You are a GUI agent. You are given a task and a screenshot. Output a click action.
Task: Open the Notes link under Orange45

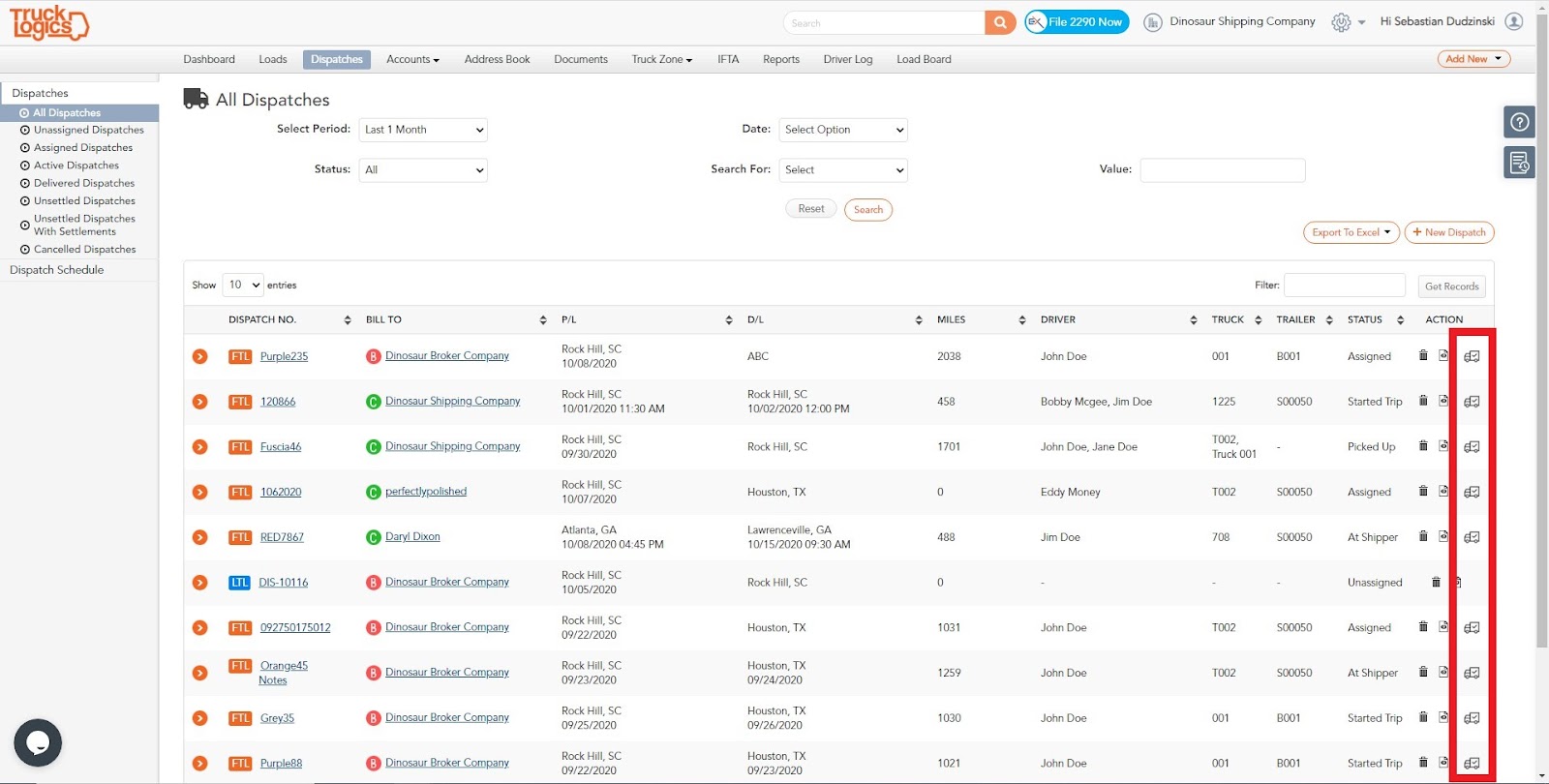[x=273, y=680]
